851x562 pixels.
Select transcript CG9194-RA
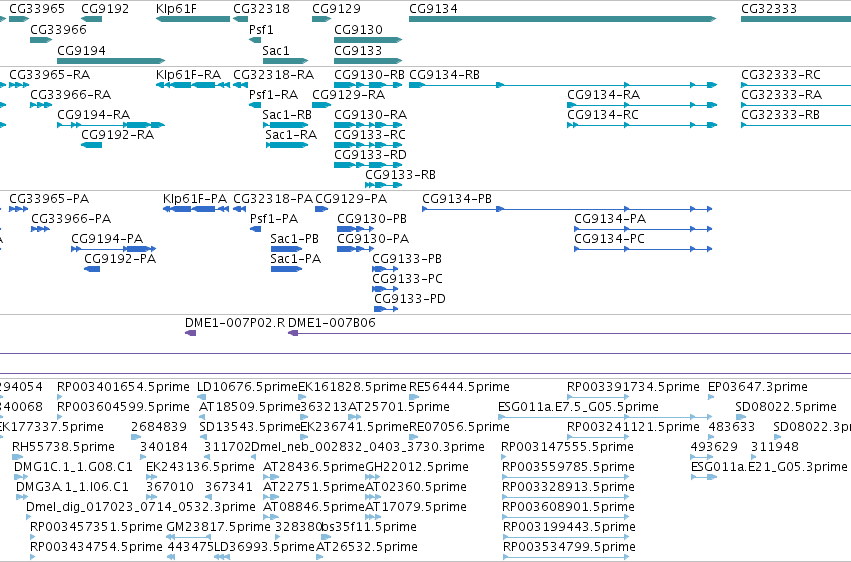[111, 125]
